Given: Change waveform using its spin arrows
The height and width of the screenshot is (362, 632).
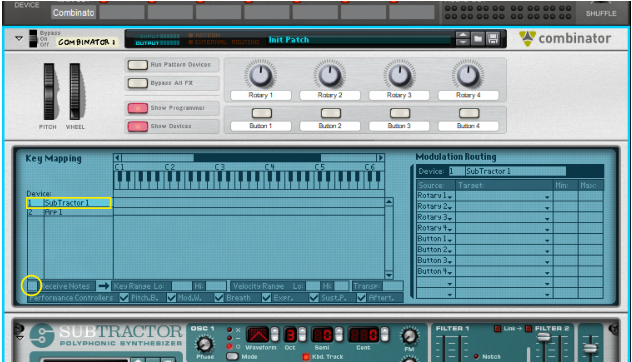Looking at the screenshot, I should tap(274, 335).
